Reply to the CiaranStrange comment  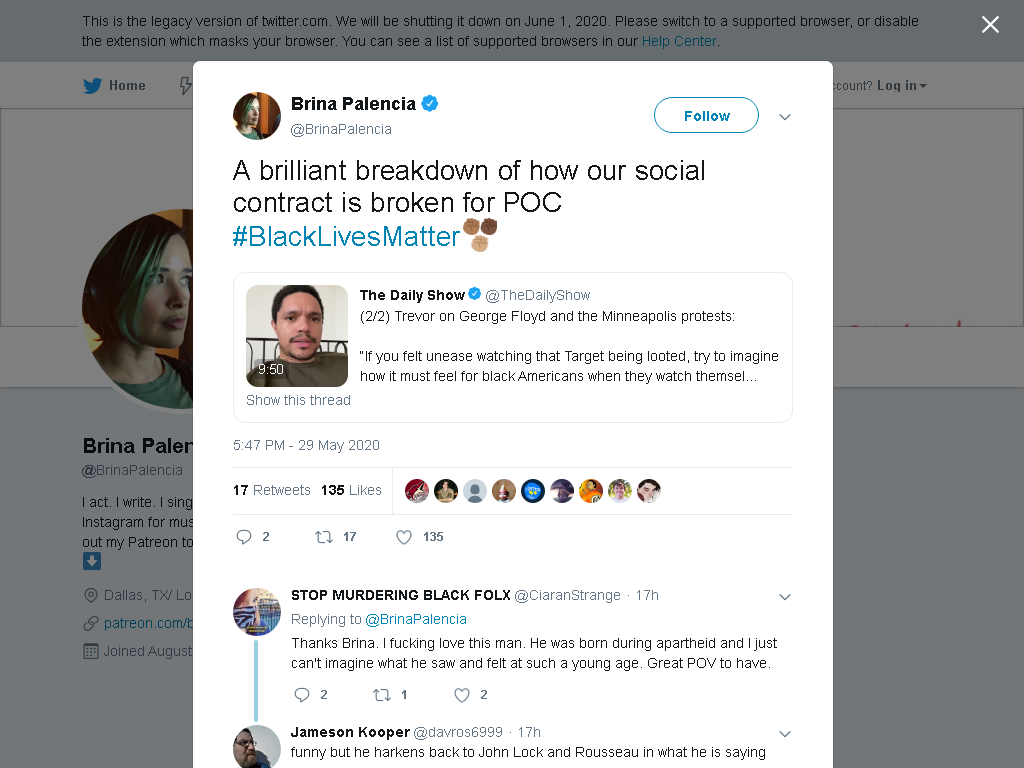[301, 695]
